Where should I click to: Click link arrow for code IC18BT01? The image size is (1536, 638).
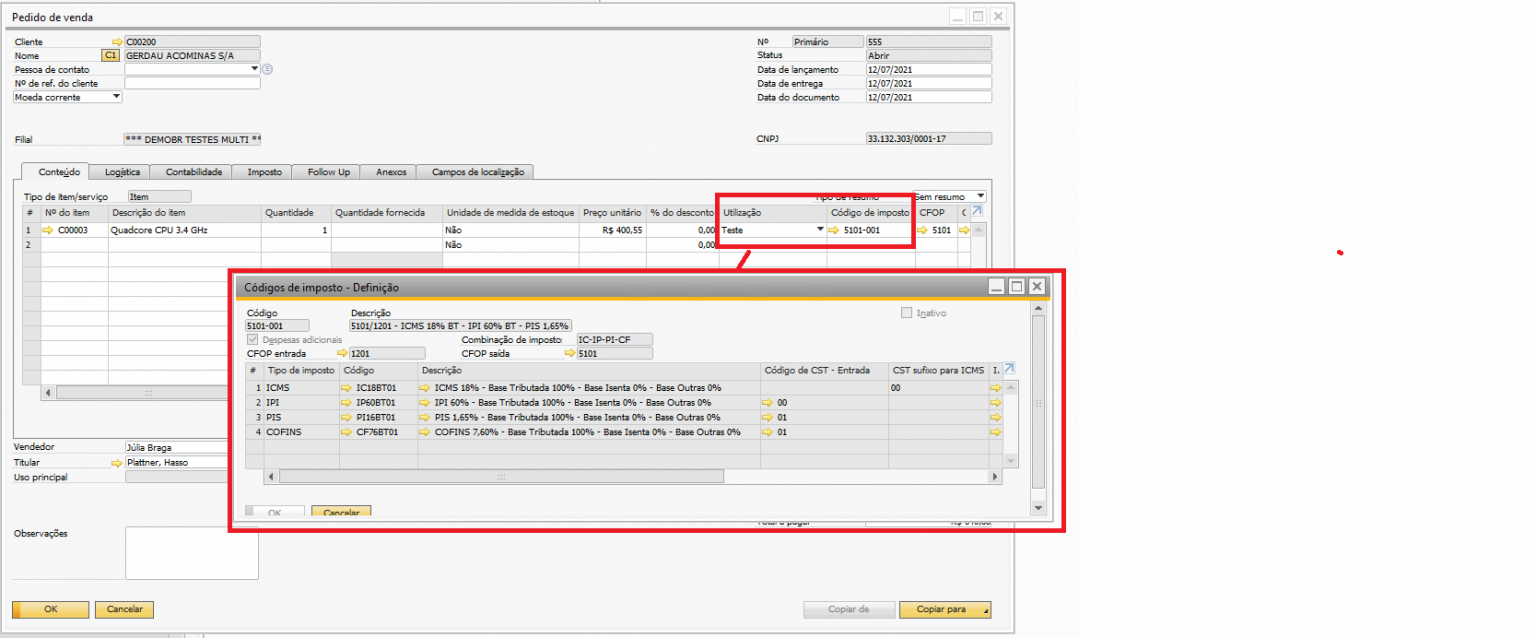pyautogui.click(x=346, y=387)
